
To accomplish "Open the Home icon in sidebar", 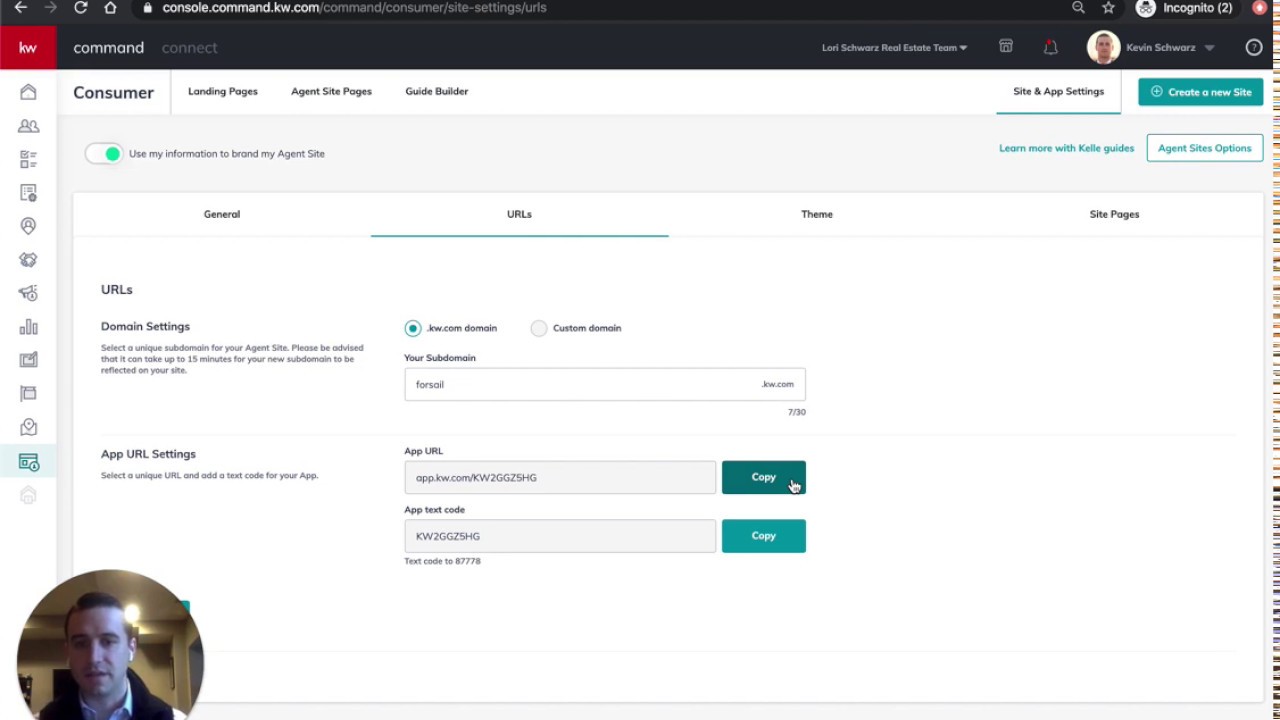I will [x=28, y=92].
